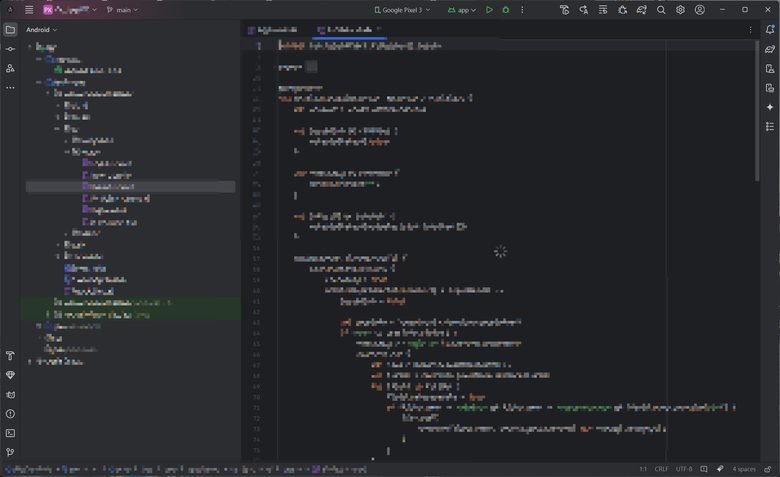Image resolution: width=780 pixels, height=477 pixels.
Task: Open Gradle tool window in right sidebar
Action: 770,49
